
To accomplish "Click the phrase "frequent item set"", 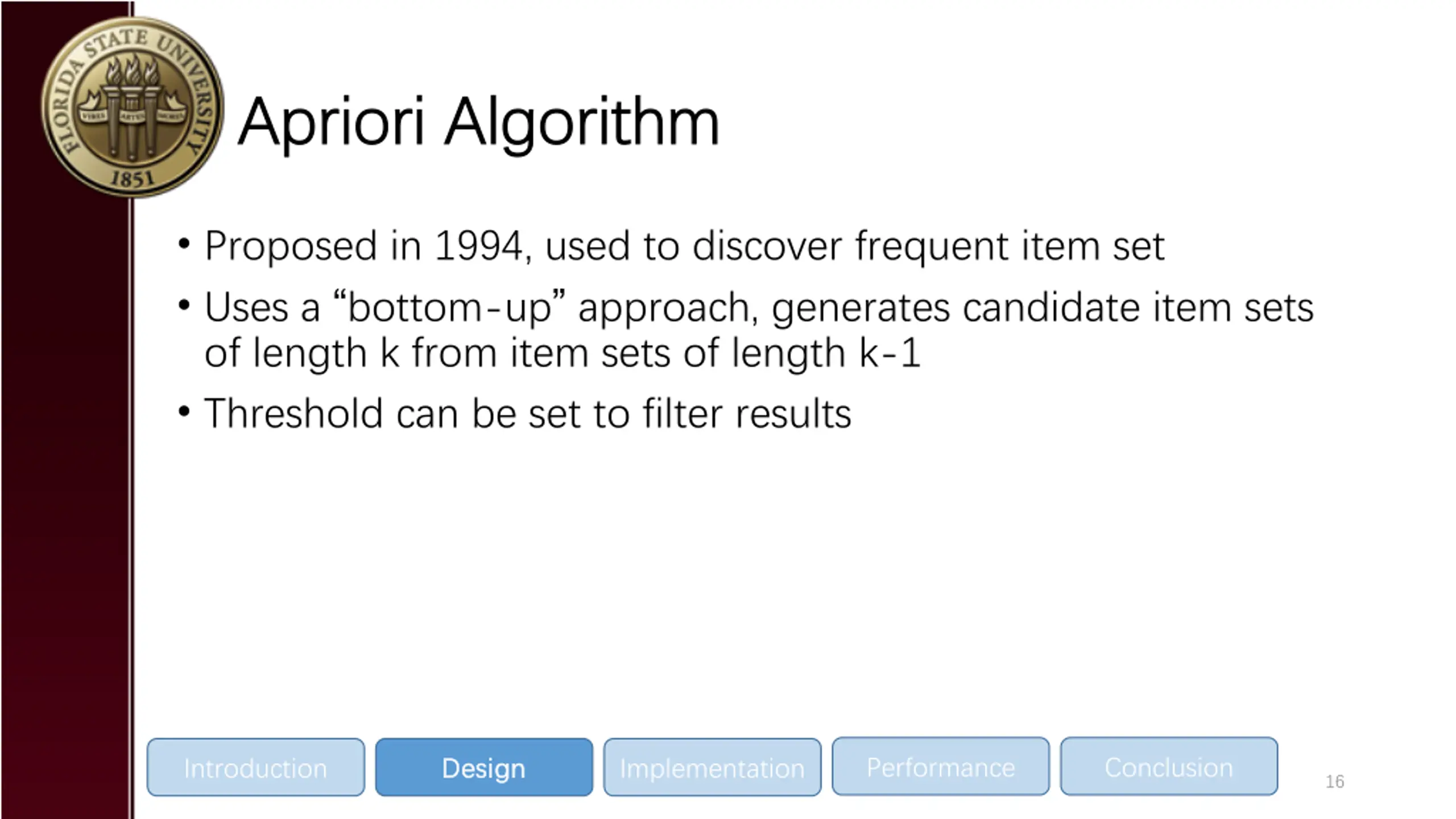I will click(1010, 246).
